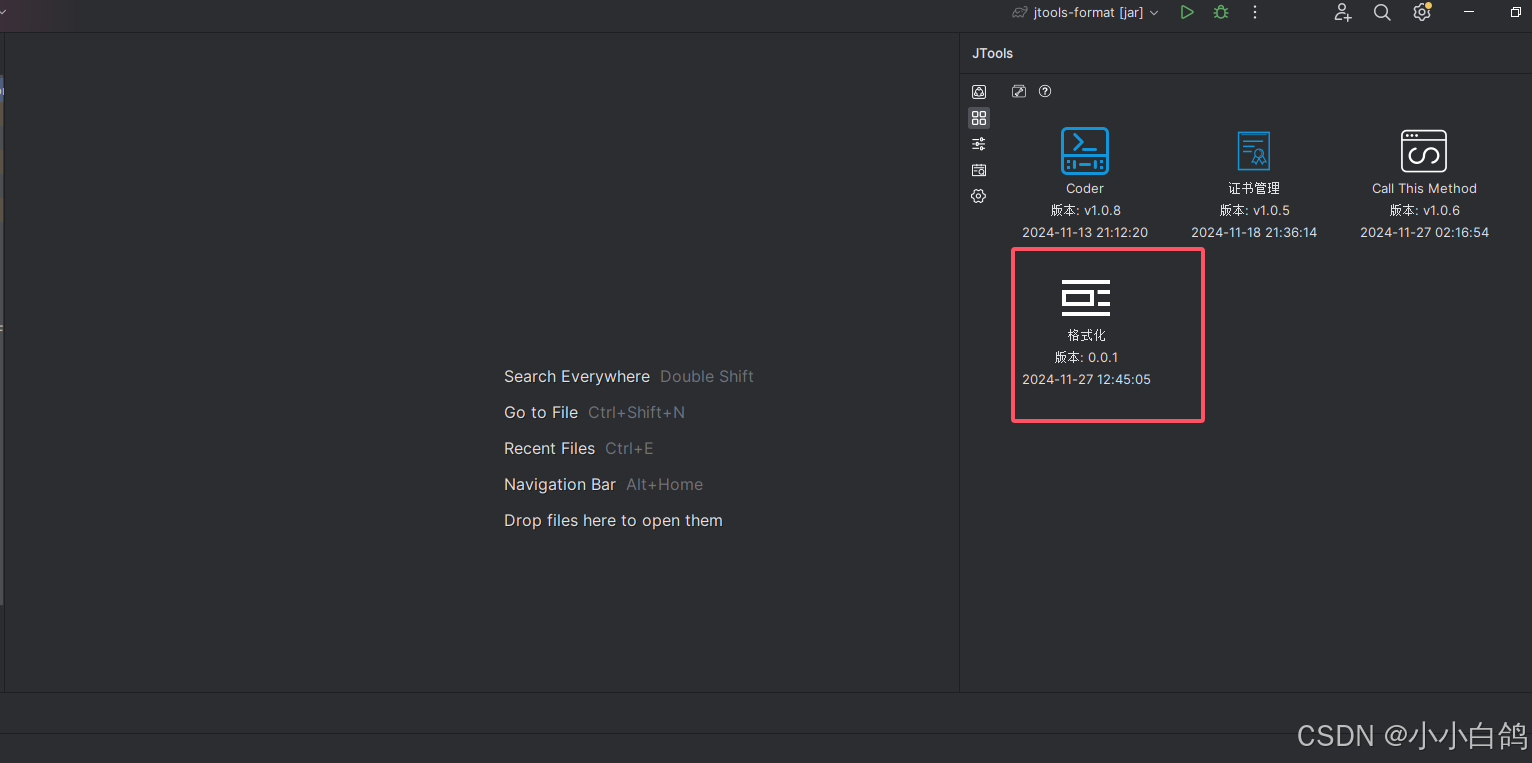Click the wrench tool icon in JTools toolbar
This screenshot has width=1532, height=763.
(x=1019, y=91)
